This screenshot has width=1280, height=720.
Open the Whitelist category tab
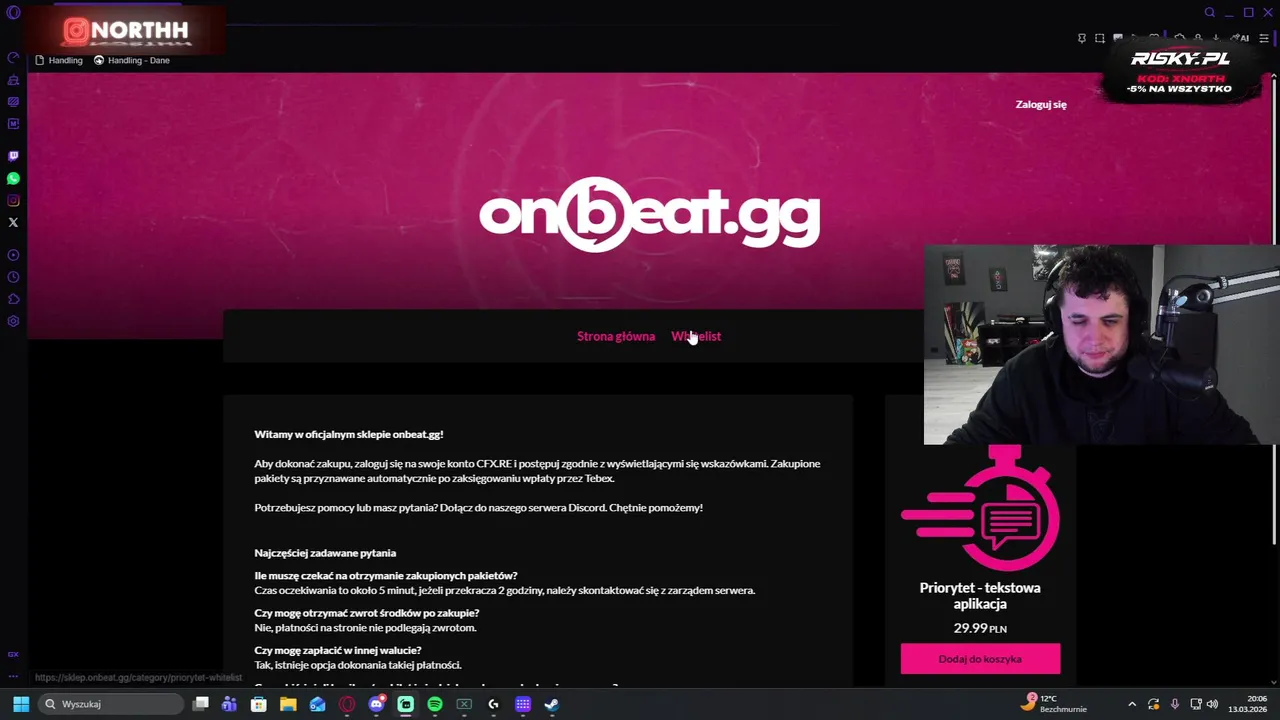point(696,336)
